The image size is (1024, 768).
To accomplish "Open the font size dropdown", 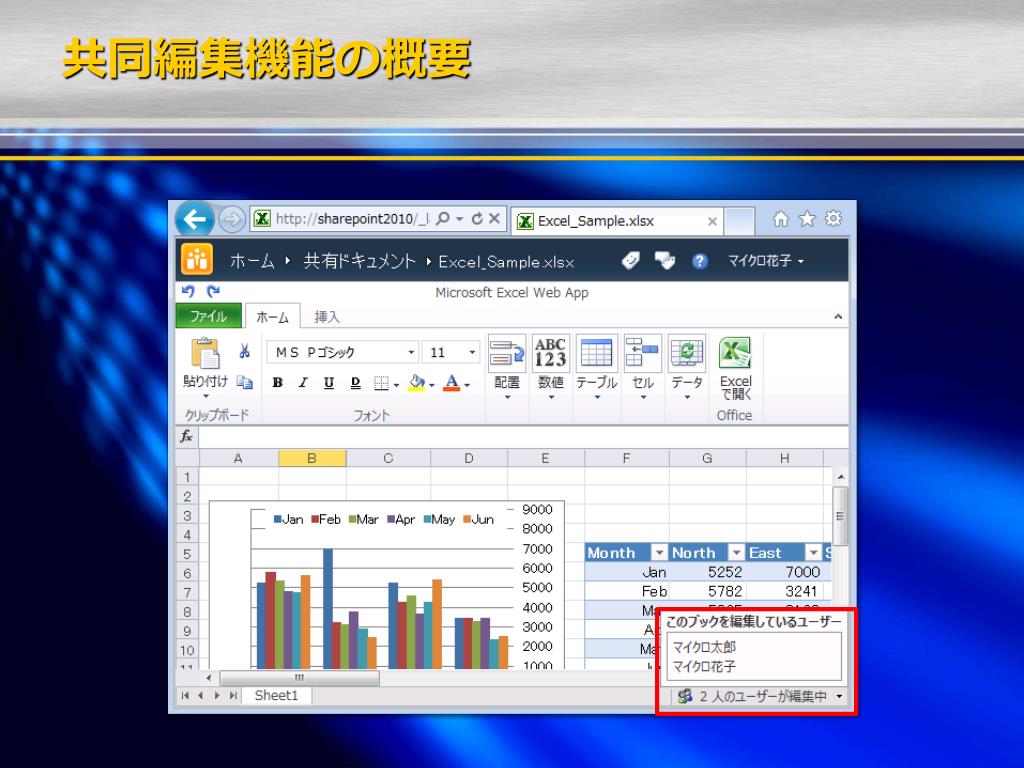I will (x=472, y=353).
